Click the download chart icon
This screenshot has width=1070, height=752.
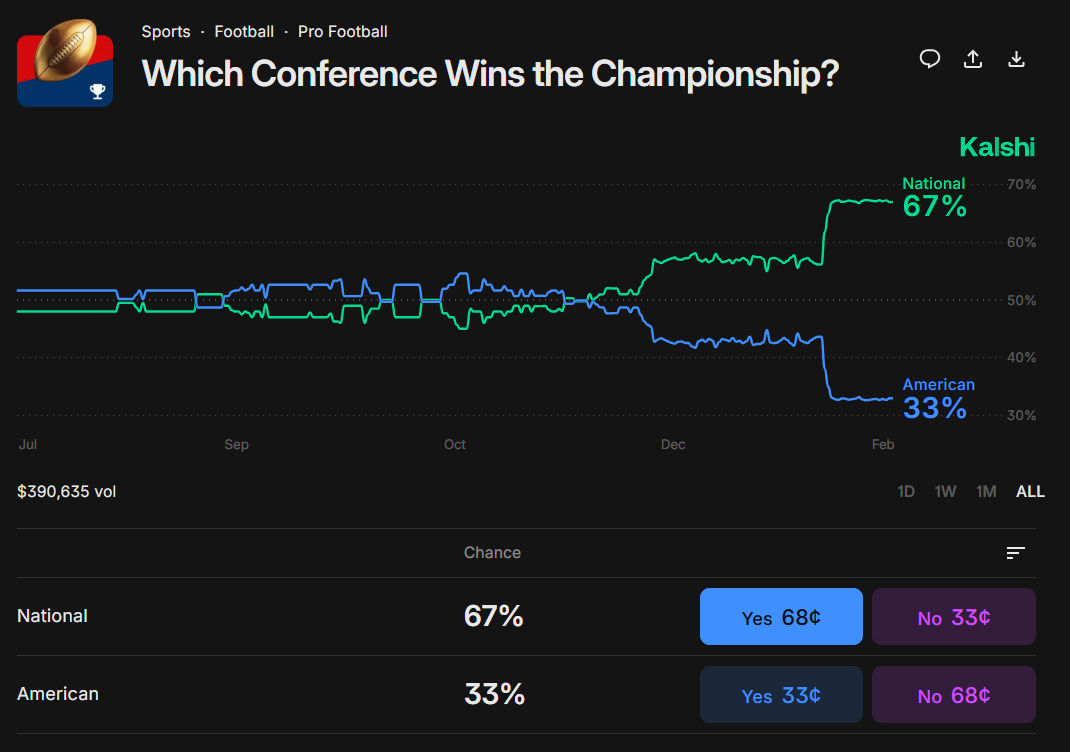pos(1016,59)
